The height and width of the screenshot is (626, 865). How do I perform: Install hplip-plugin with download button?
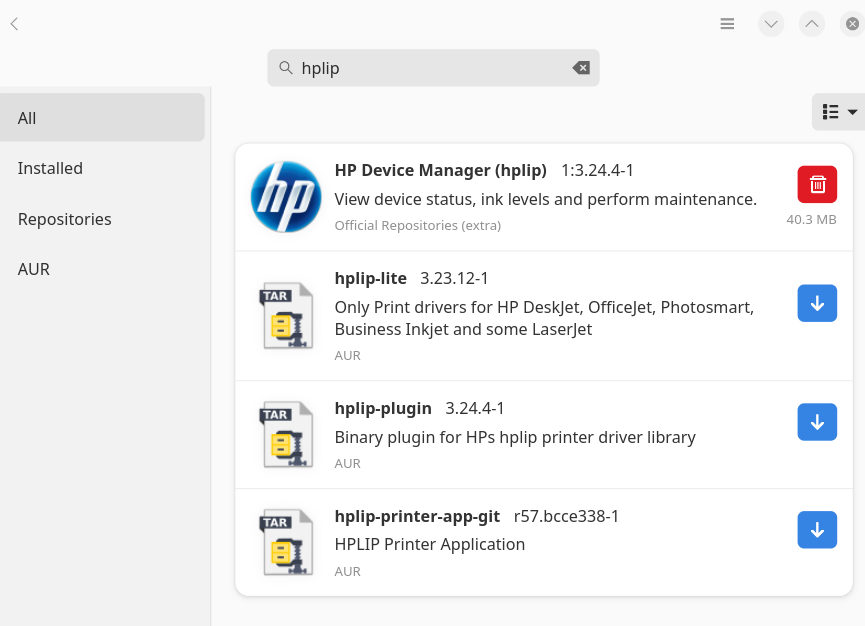click(x=817, y=422)
